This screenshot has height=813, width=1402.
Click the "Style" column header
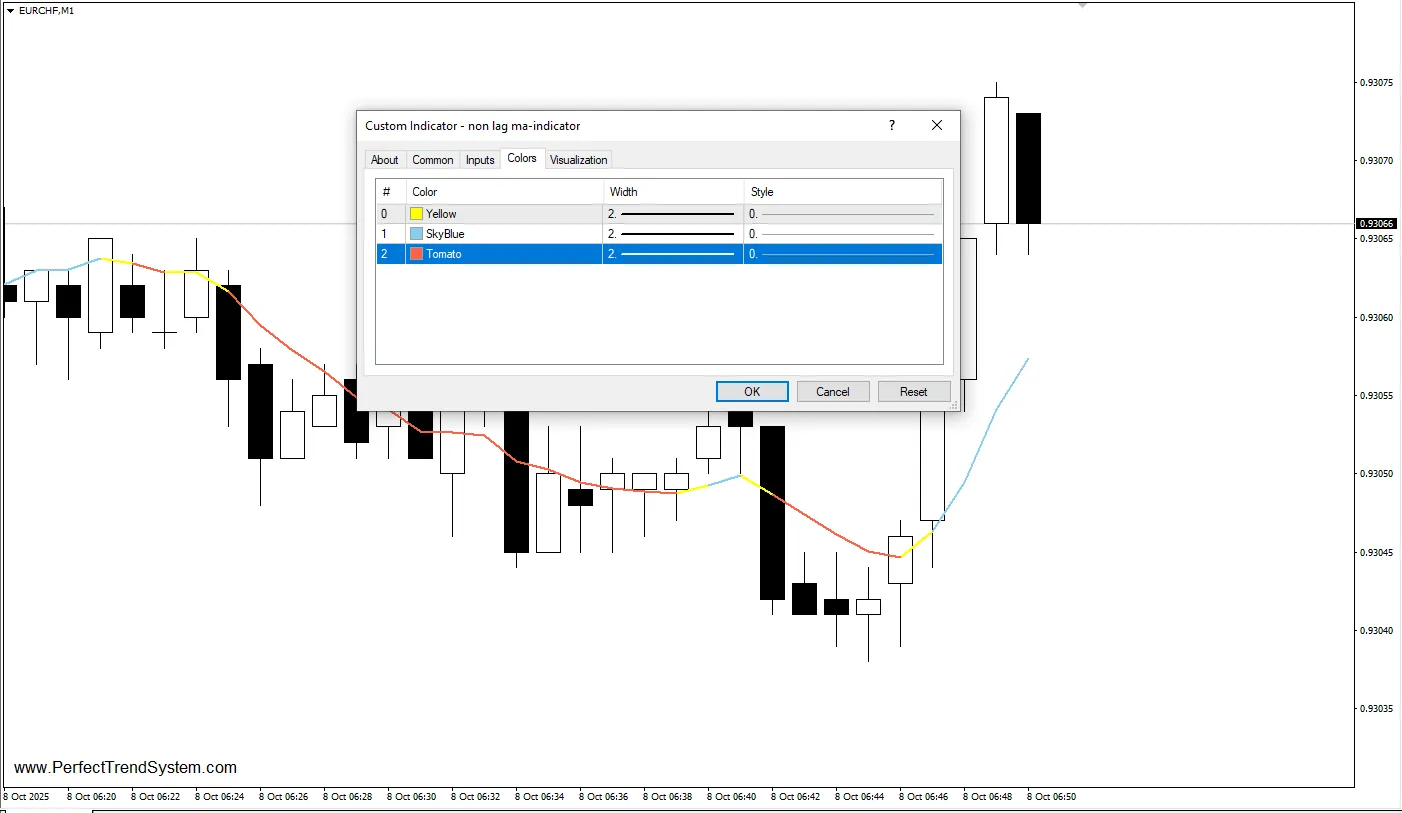[843, 192]
